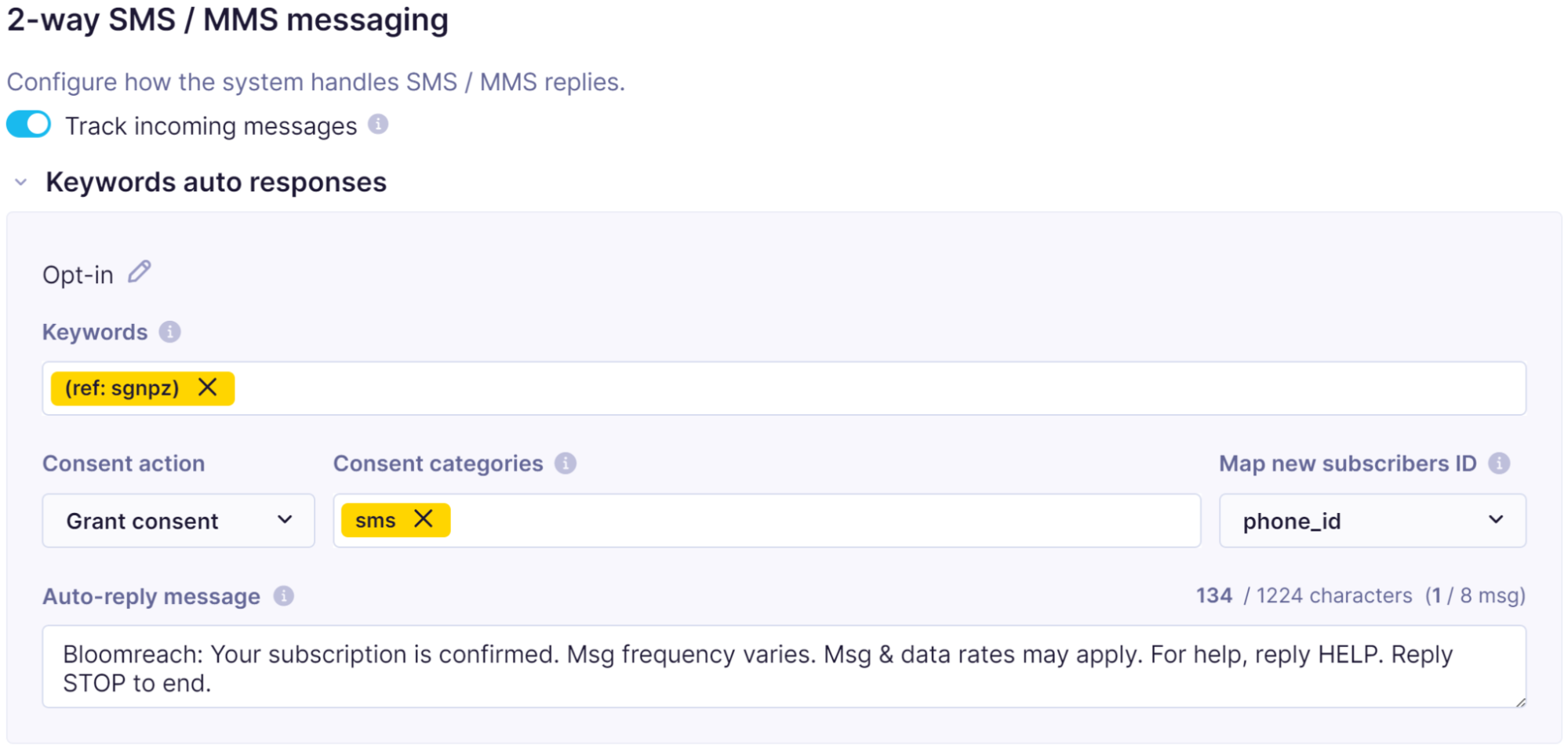Click the Consent categories input field
Image resolution: width=1568 pixels, height=749 pixels.
coord(824,521)
